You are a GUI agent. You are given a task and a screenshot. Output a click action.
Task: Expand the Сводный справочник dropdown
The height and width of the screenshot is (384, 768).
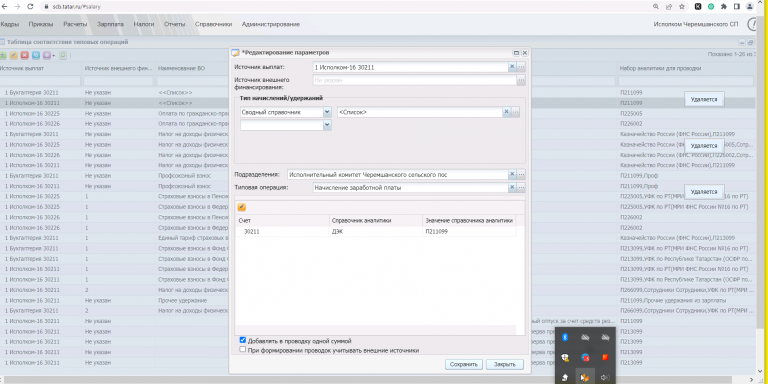coord(327,112)
